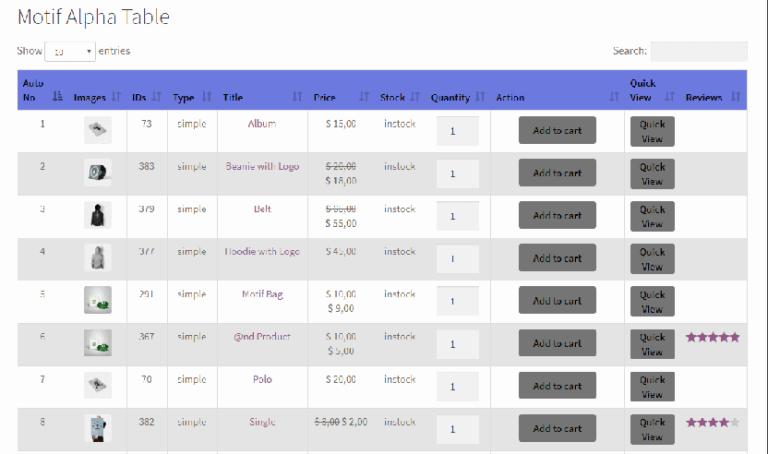Image resolution: width=768 pixels, height=454 pixels.
Task: Add Album to cart
Action: [x=557, y=130]
